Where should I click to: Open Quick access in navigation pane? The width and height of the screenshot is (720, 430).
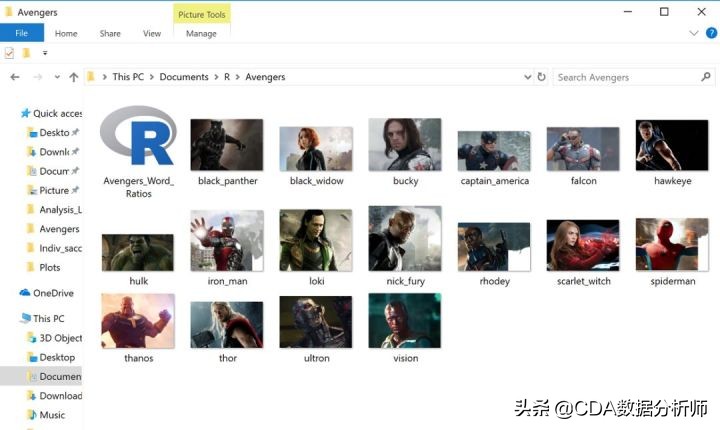(x=51, y=113)
